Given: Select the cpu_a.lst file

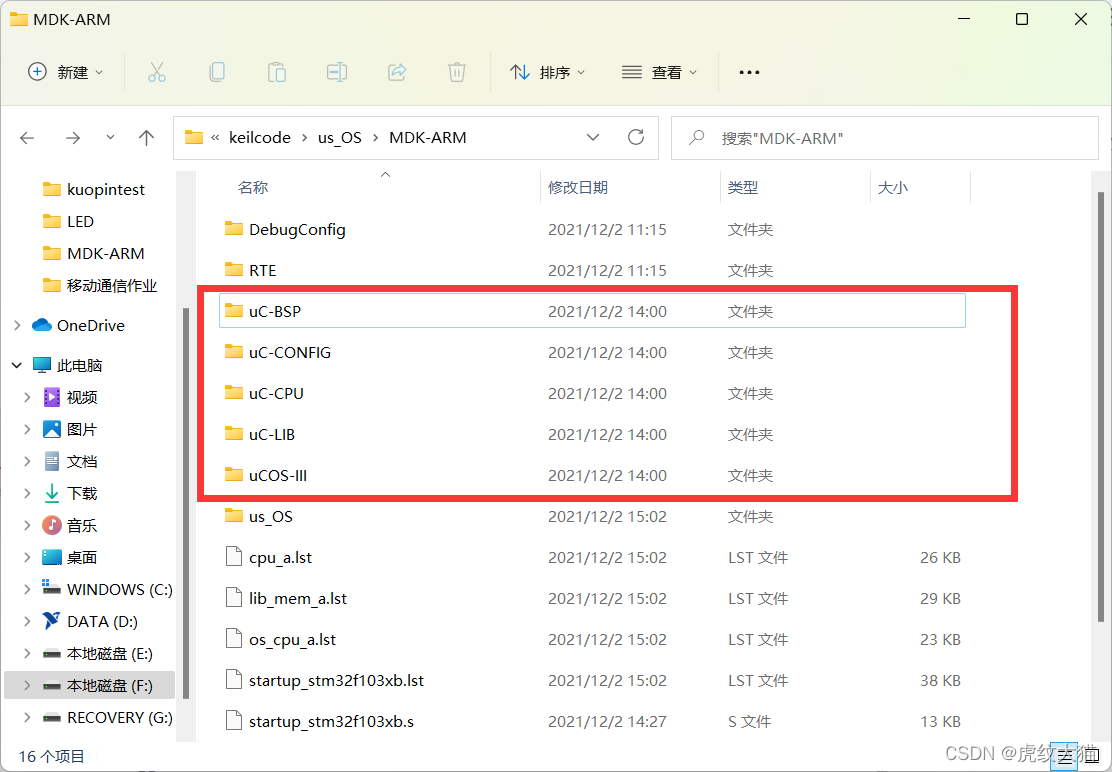Looking at the screenshot, I should tap(592, 558).
